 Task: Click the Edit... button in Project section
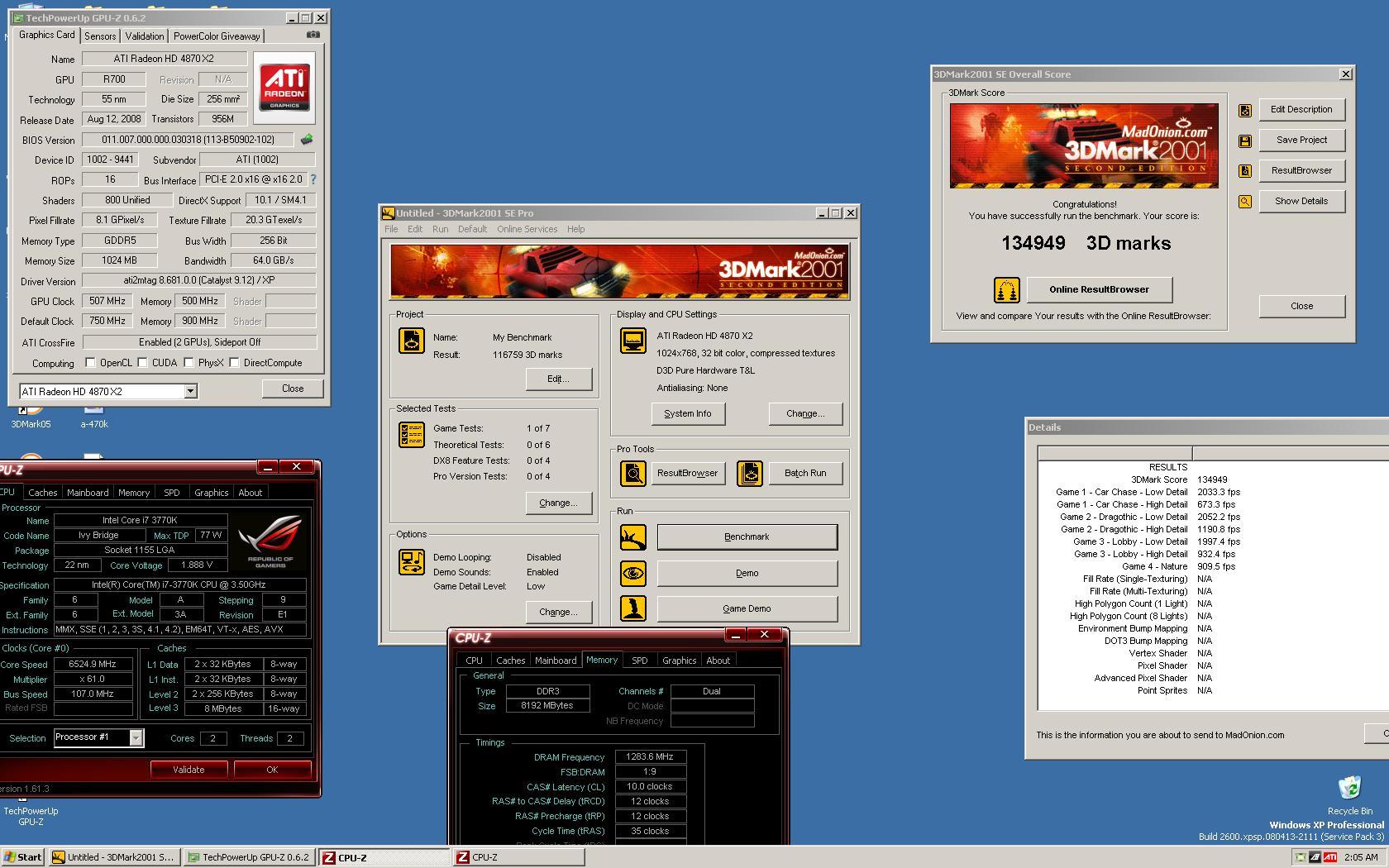click(558, 379)
